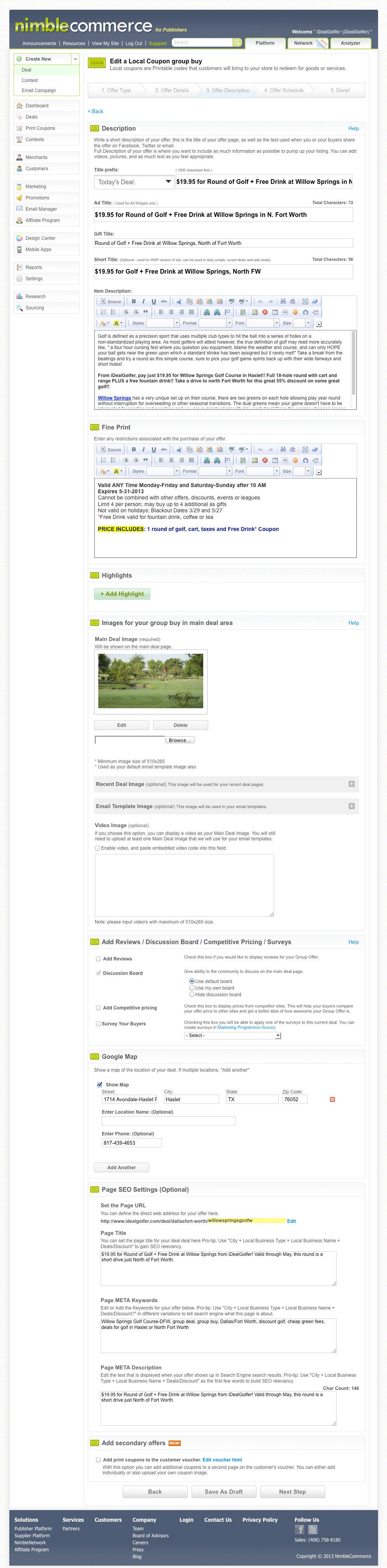Enable video embed code checkbox

pos(98,848)
